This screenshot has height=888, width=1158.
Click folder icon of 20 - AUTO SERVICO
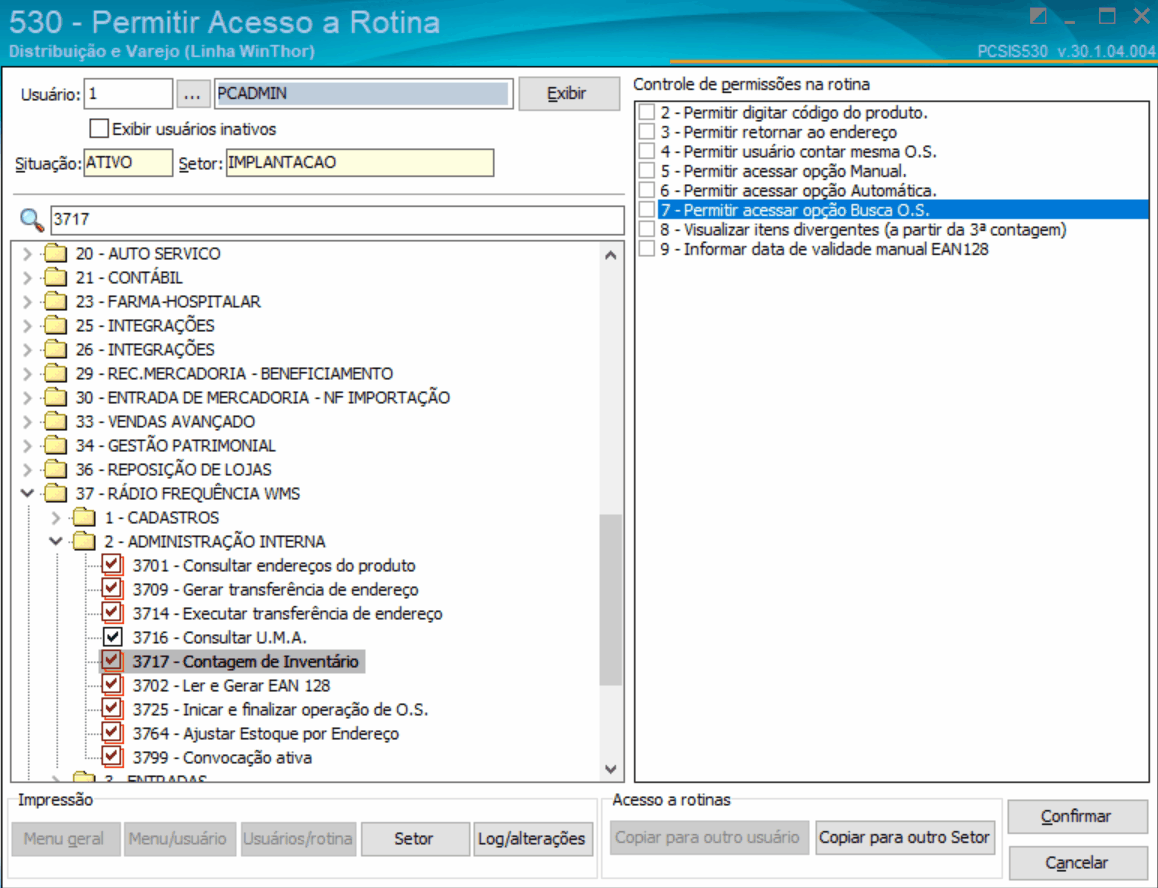tap(55, 253)
